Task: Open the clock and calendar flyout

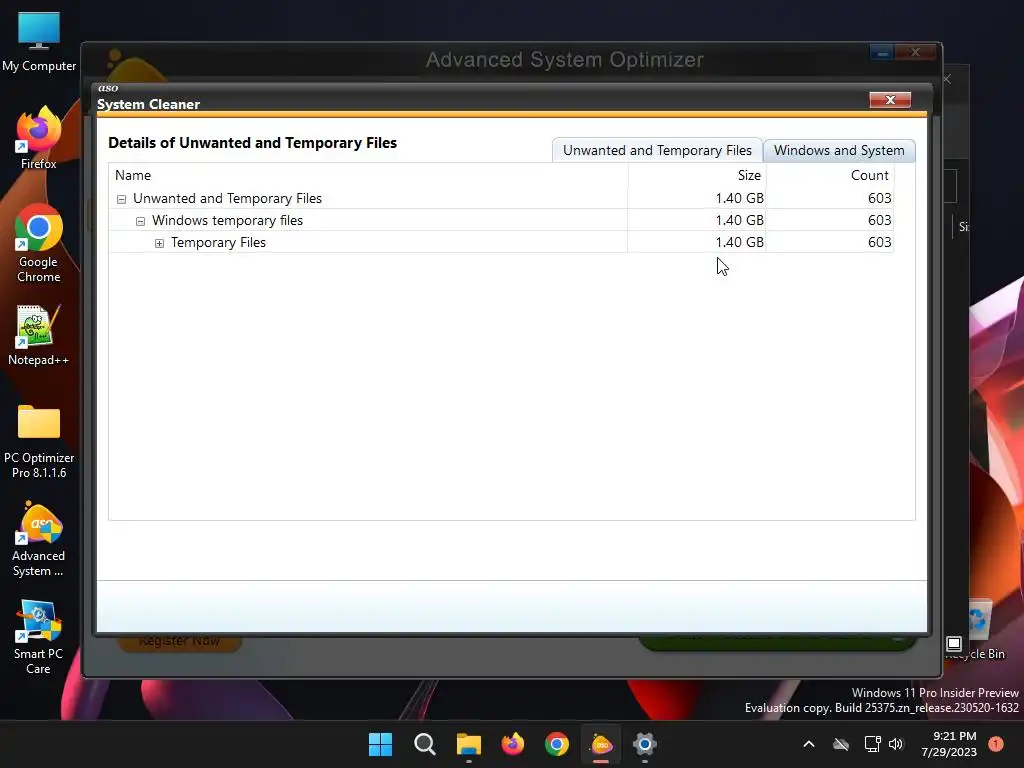Action: pyautogui.click(x=949, y=744)
